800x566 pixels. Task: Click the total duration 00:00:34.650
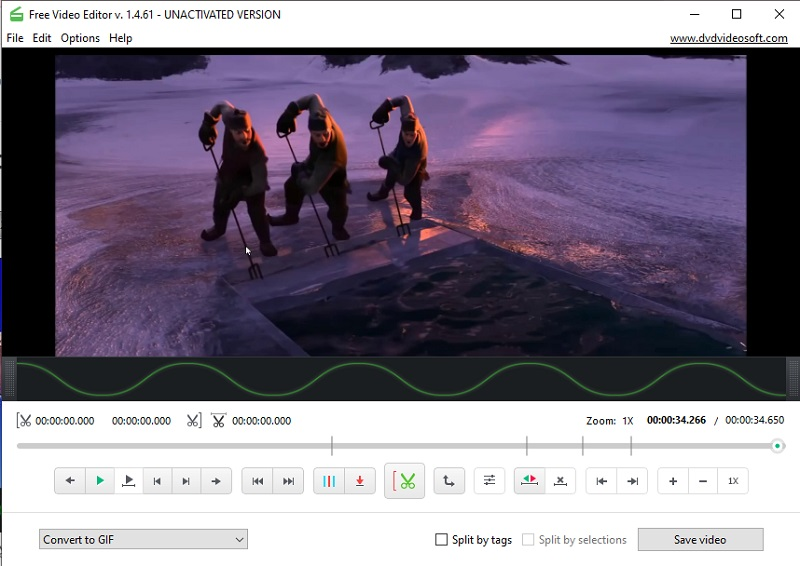click(755, 420)
